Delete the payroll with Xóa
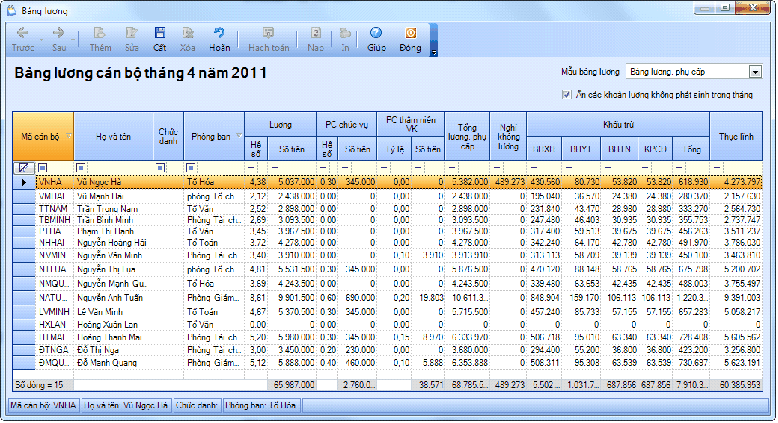This screenshot has height=423, width=778. tap(188, 40)
